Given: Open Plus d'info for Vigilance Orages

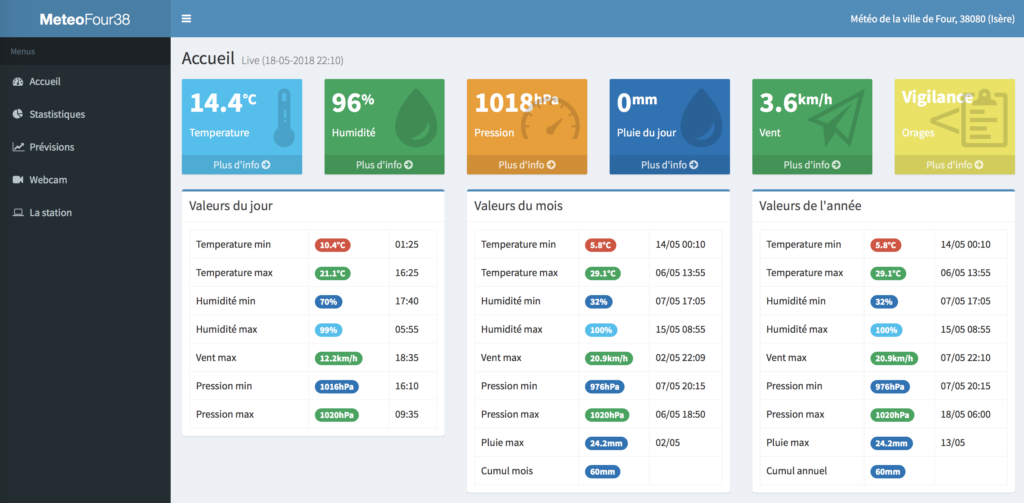Looking at the screenshot, I should pyautogui.click(x=954, y=165).
